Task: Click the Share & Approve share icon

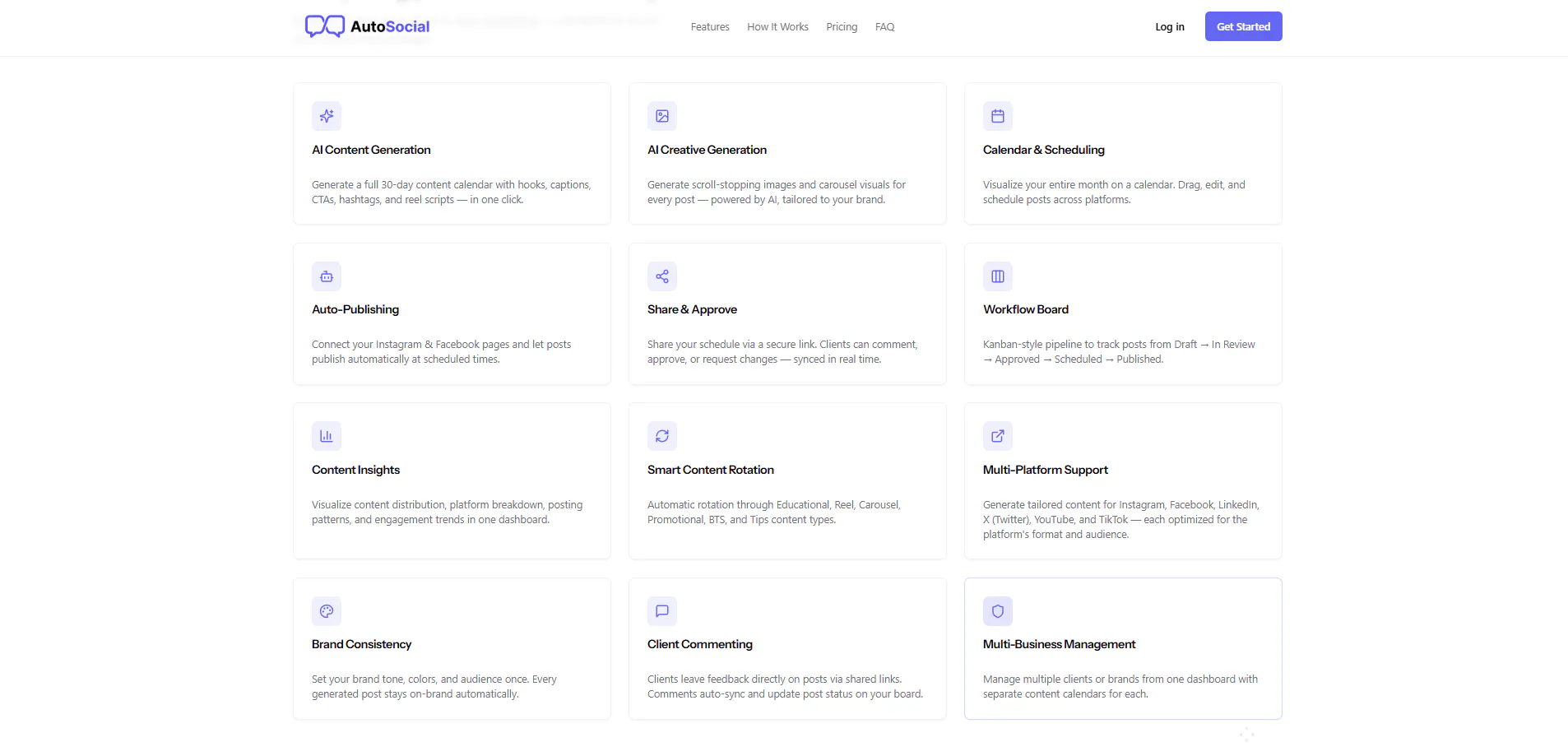Action: pyautogui.click(x=662, y=276)
